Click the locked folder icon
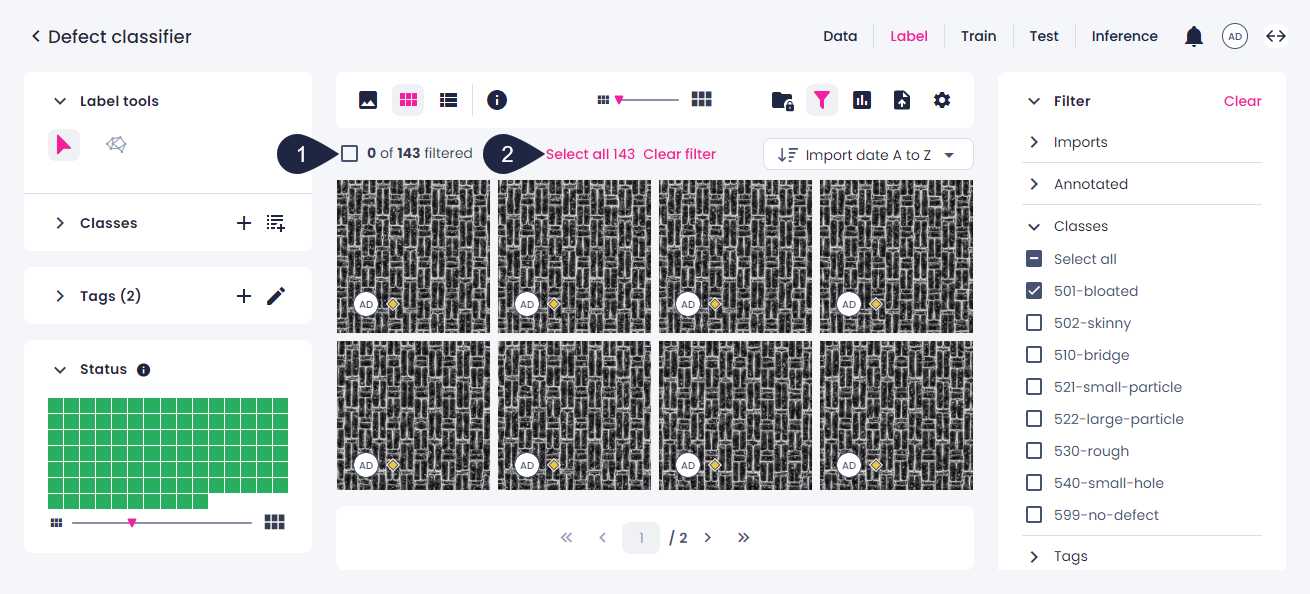Screen dimensions: 1310x594 [x=783, y=100]
